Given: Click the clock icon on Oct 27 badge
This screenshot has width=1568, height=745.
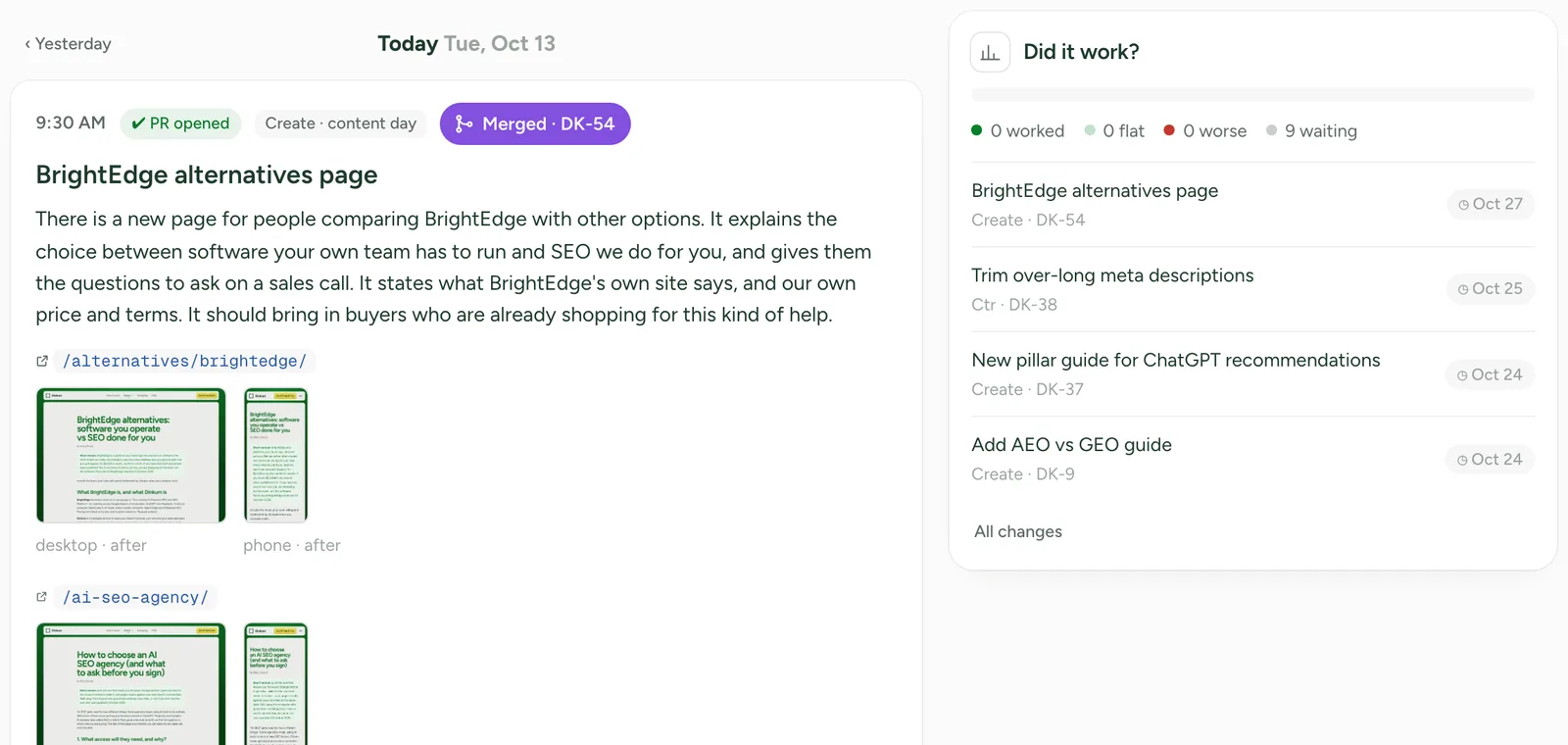Looking at the screenshot, I should point(1463,205).
